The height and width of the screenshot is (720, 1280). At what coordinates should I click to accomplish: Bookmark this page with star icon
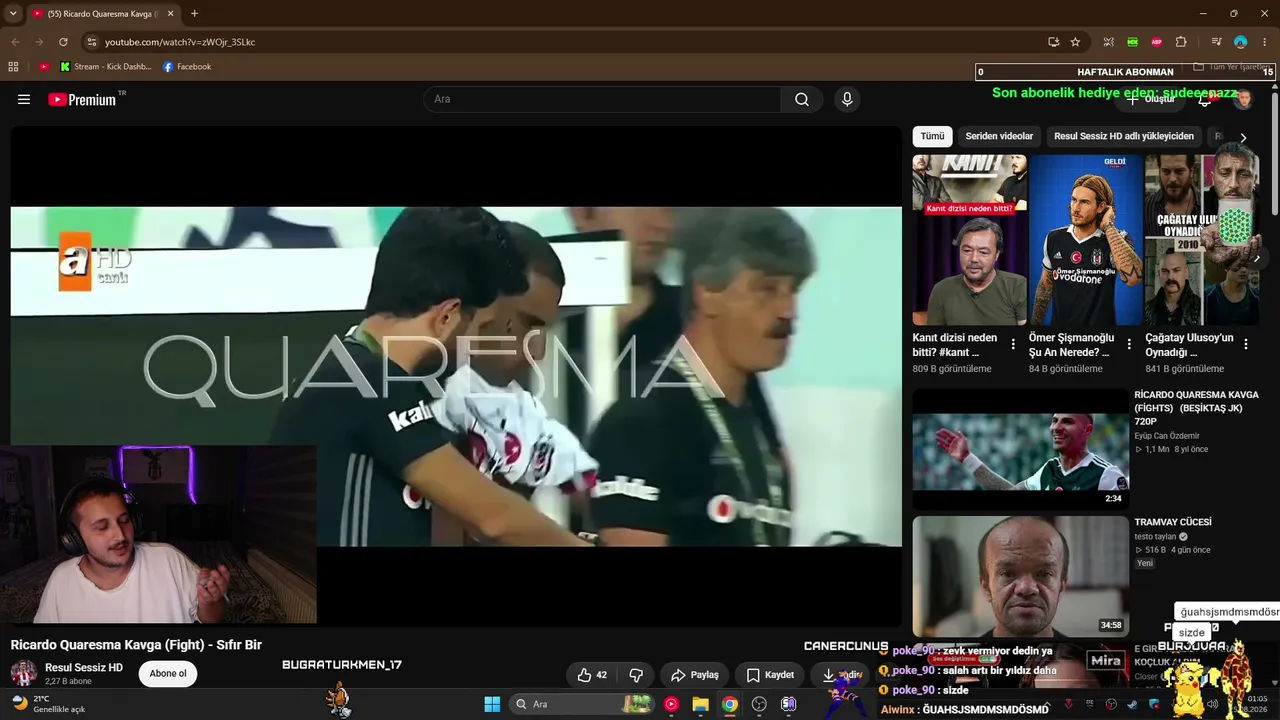pyautogui.click(x=1075, y=42)
